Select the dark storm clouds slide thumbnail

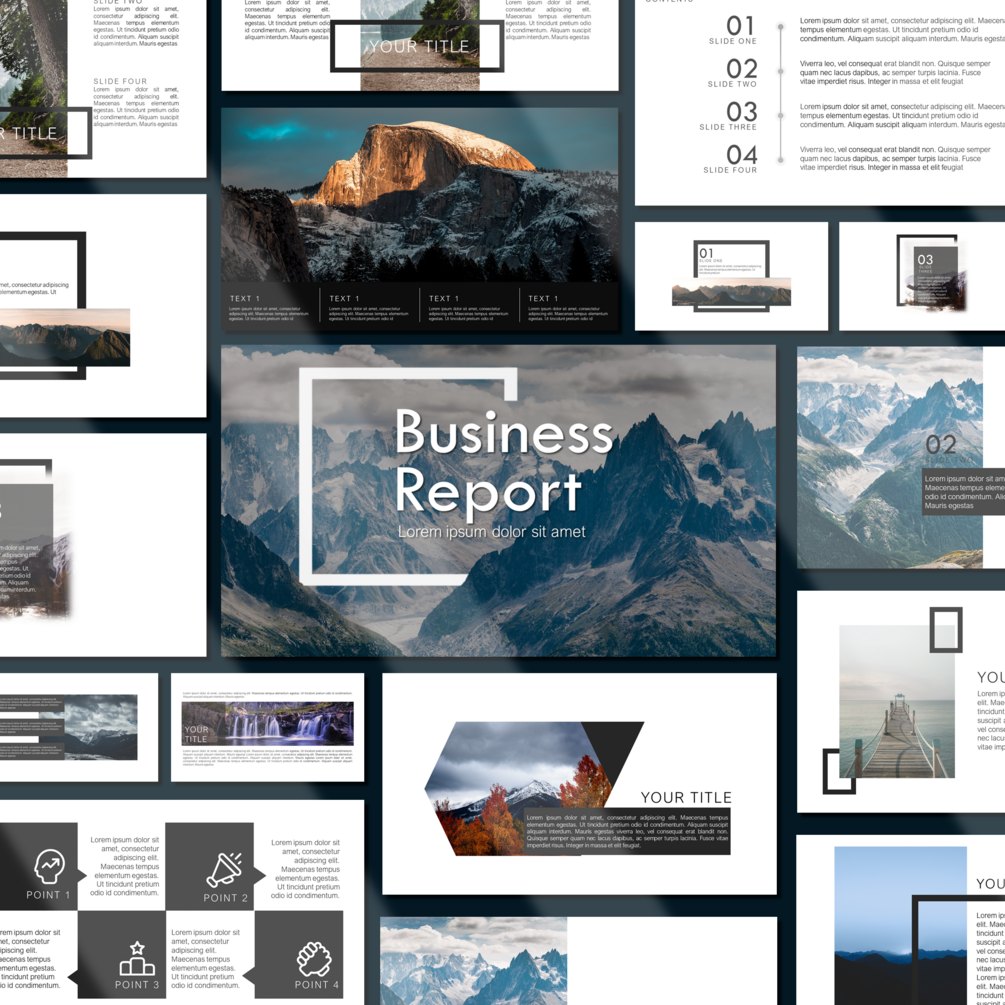coord(78,727)
